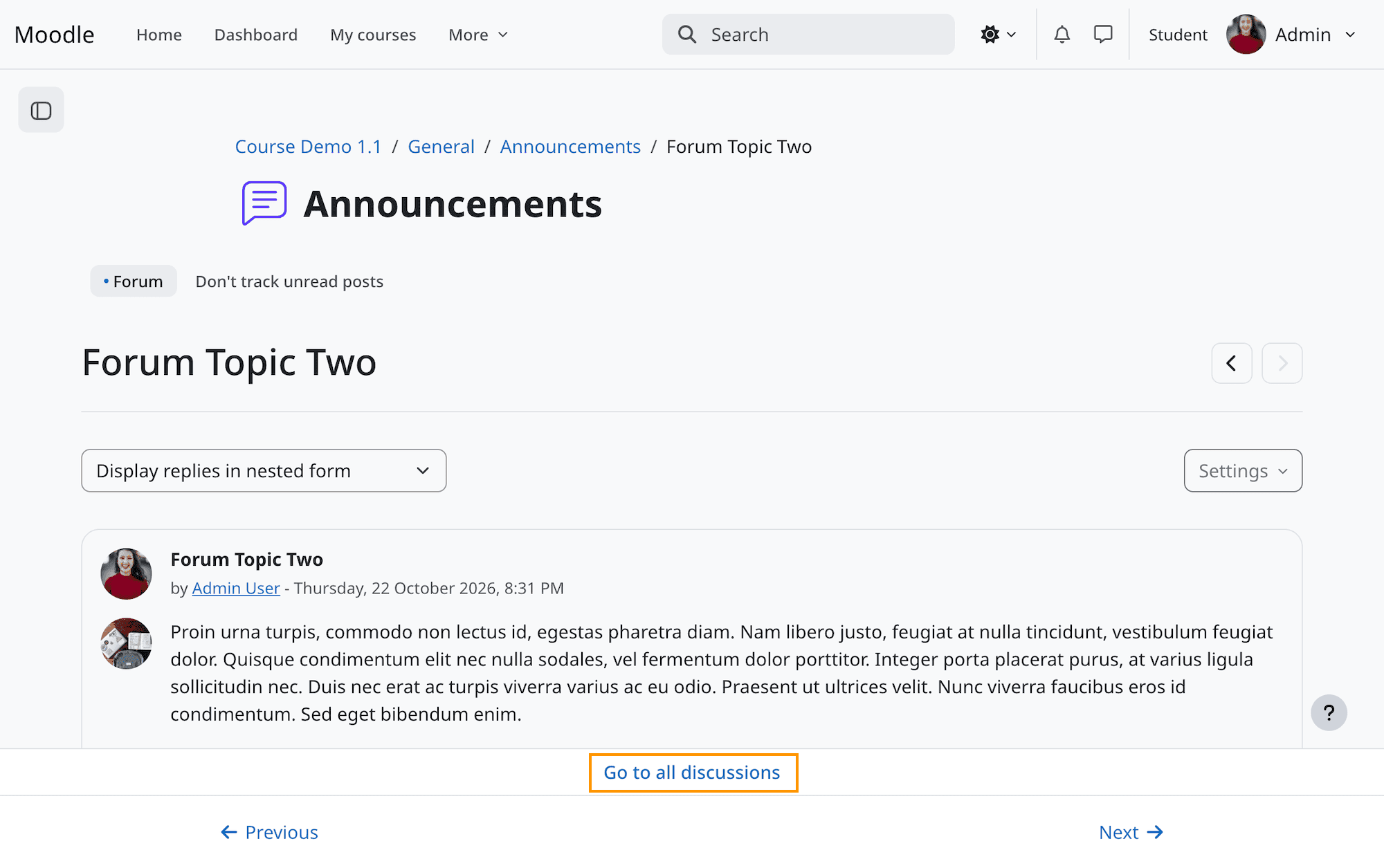The height and width of the screenshot is (868, 1384).
Task: Open the theme mode sun icon menu
Action: [x=998, y=35]
